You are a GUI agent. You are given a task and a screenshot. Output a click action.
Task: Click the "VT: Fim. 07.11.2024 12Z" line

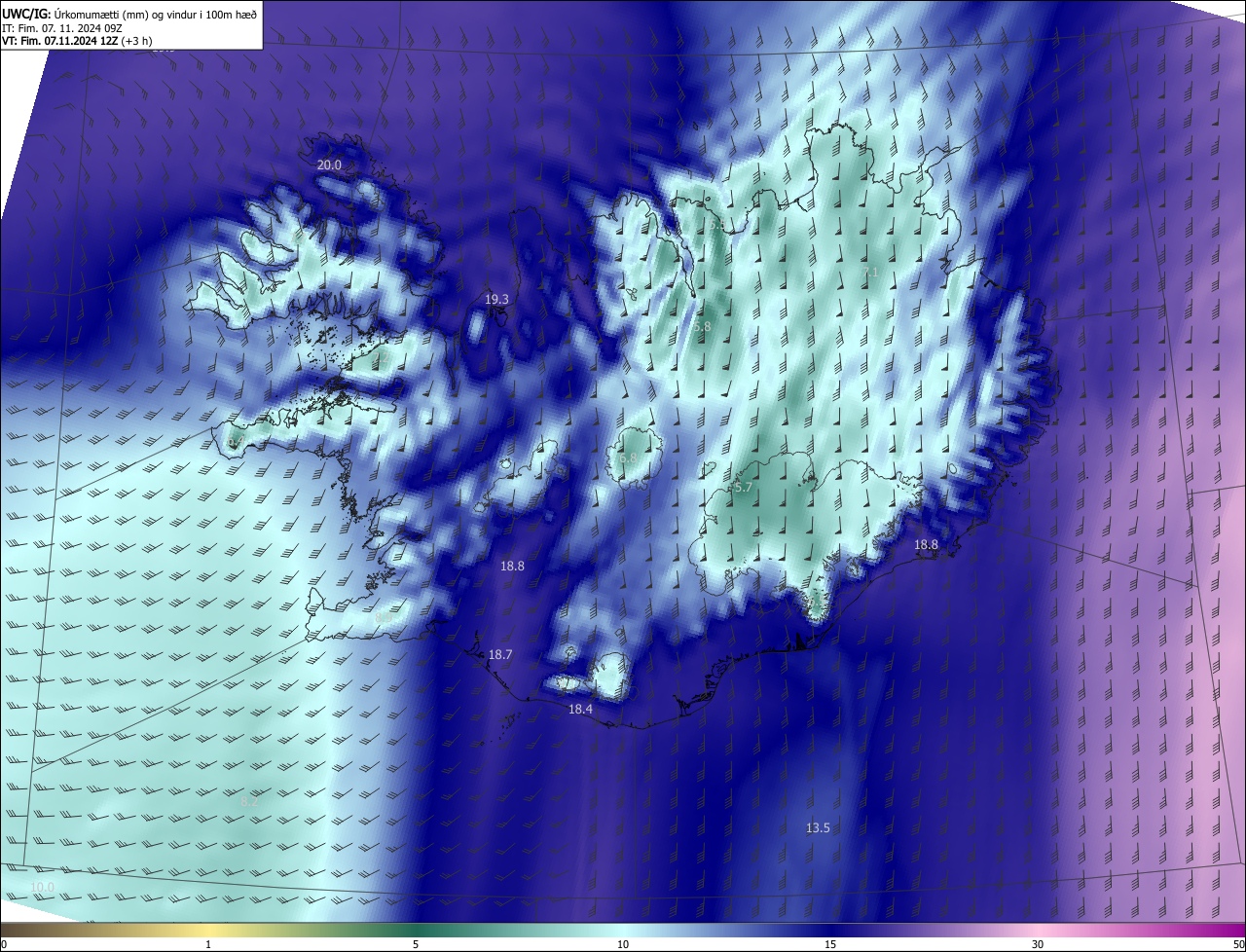(60, 41)
